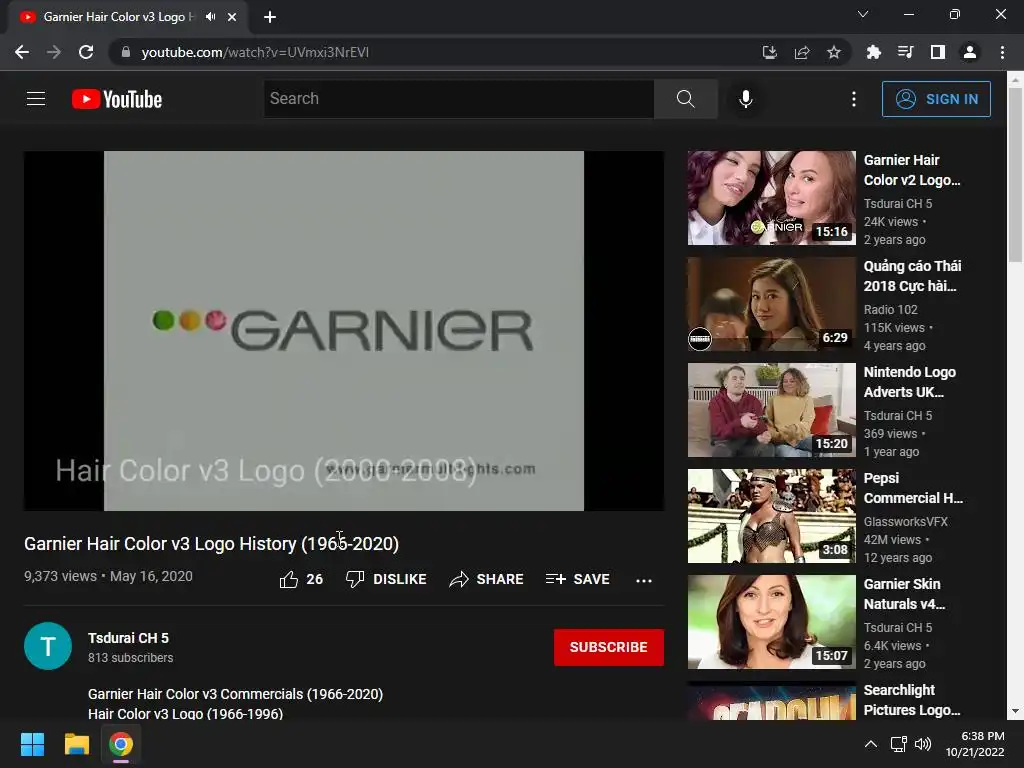Image resolution: width=1024 pixels, height=768 pixels.
Task: Open Nintendo Logo Adverts UK thumbnail
Action: coord(771,409)
